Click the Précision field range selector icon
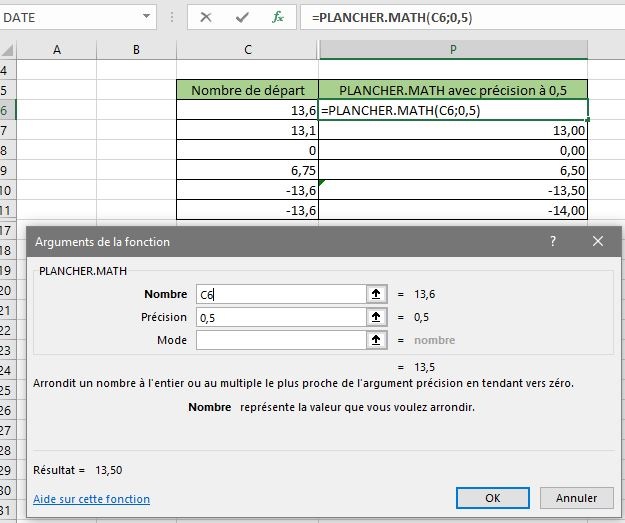 376,317
